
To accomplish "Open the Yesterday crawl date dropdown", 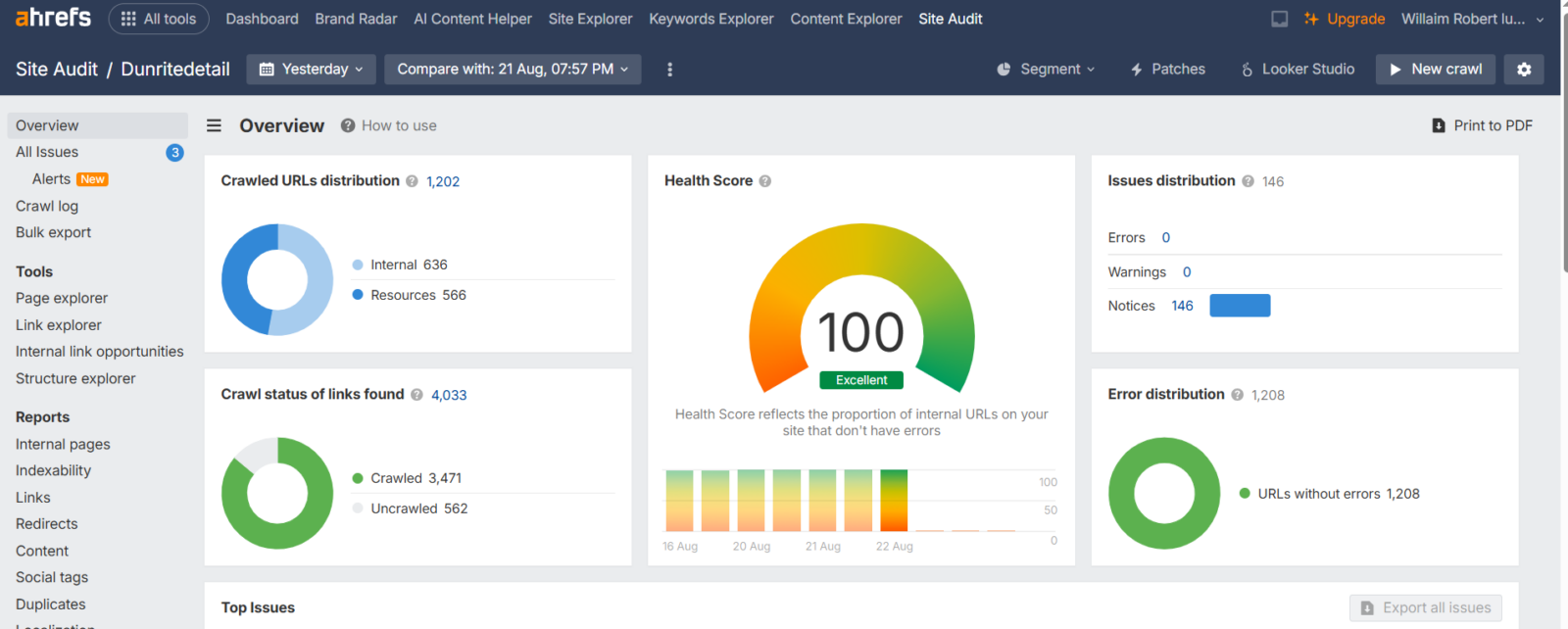I will point(311,69).
